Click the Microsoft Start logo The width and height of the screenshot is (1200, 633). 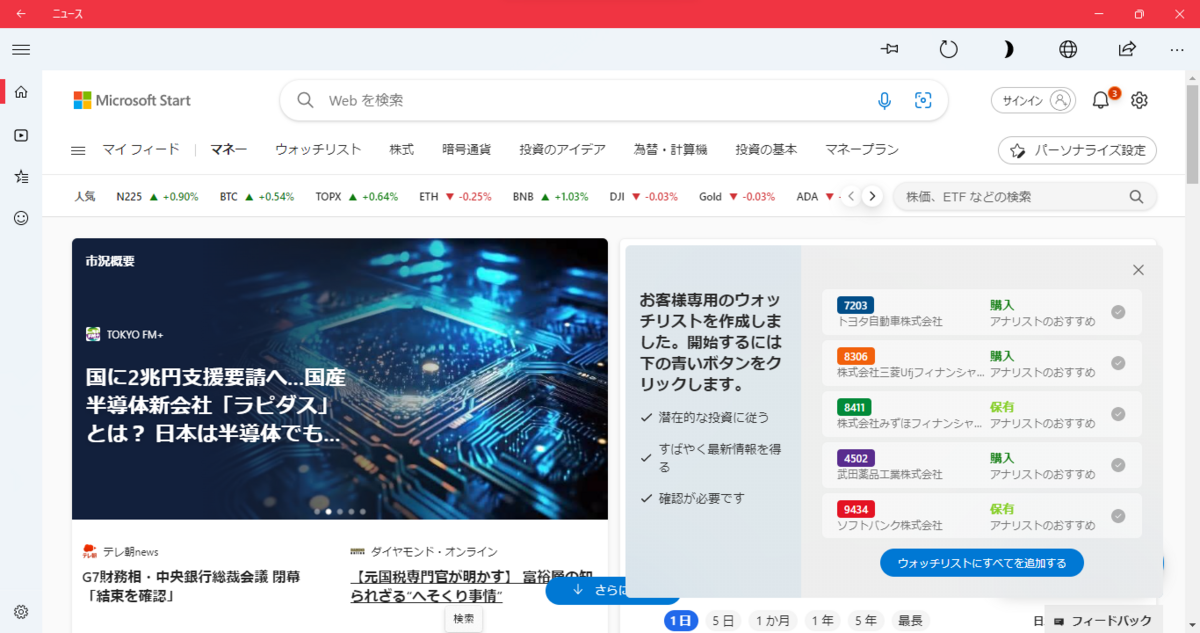coord(132,100)
